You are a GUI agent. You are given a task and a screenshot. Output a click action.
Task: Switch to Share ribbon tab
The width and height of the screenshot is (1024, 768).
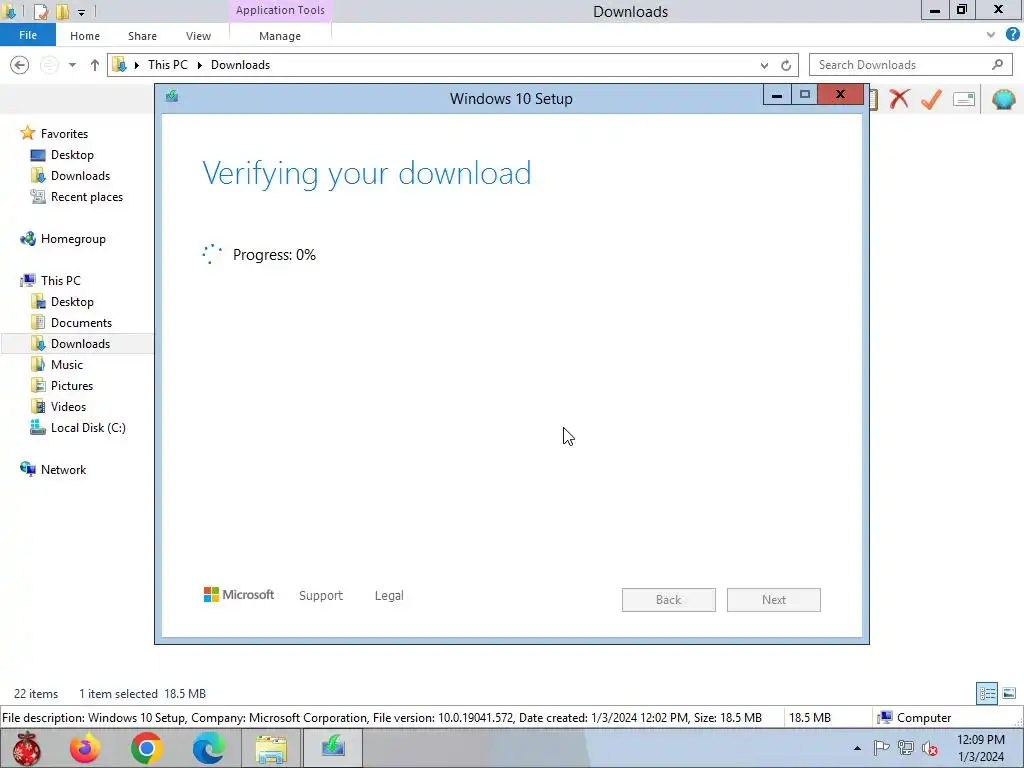click(x=142, y=36)
